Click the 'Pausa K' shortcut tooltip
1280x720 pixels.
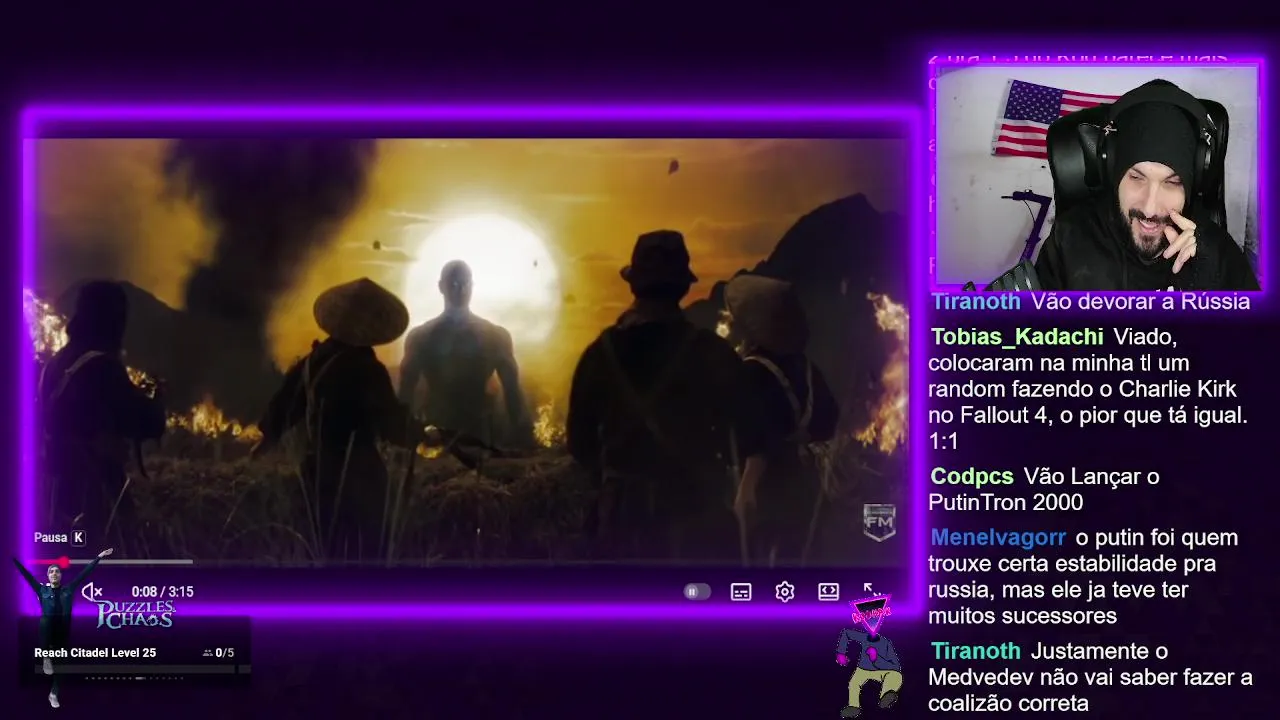(x=59, y=538)
